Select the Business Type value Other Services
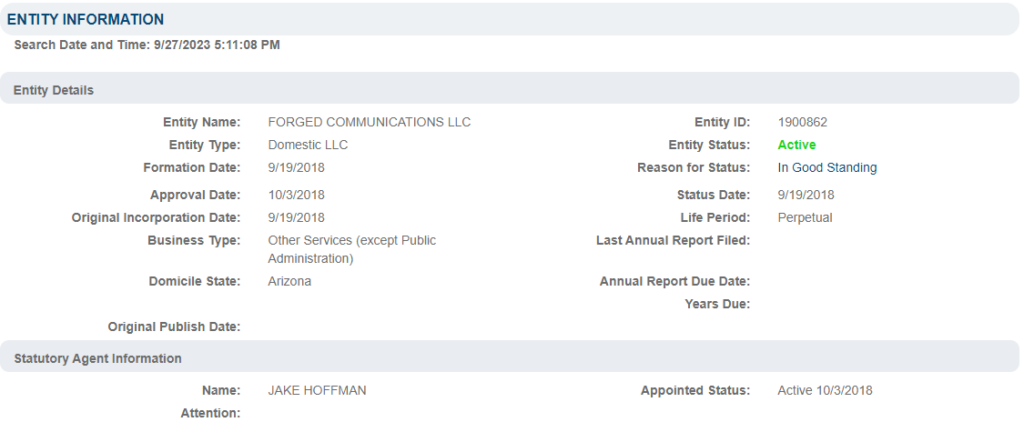 (352, 250)
